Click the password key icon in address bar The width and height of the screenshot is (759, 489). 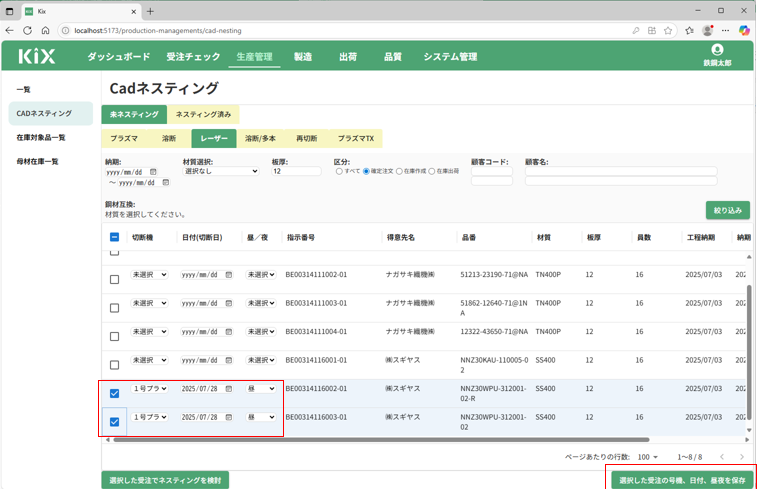(636, 31)
